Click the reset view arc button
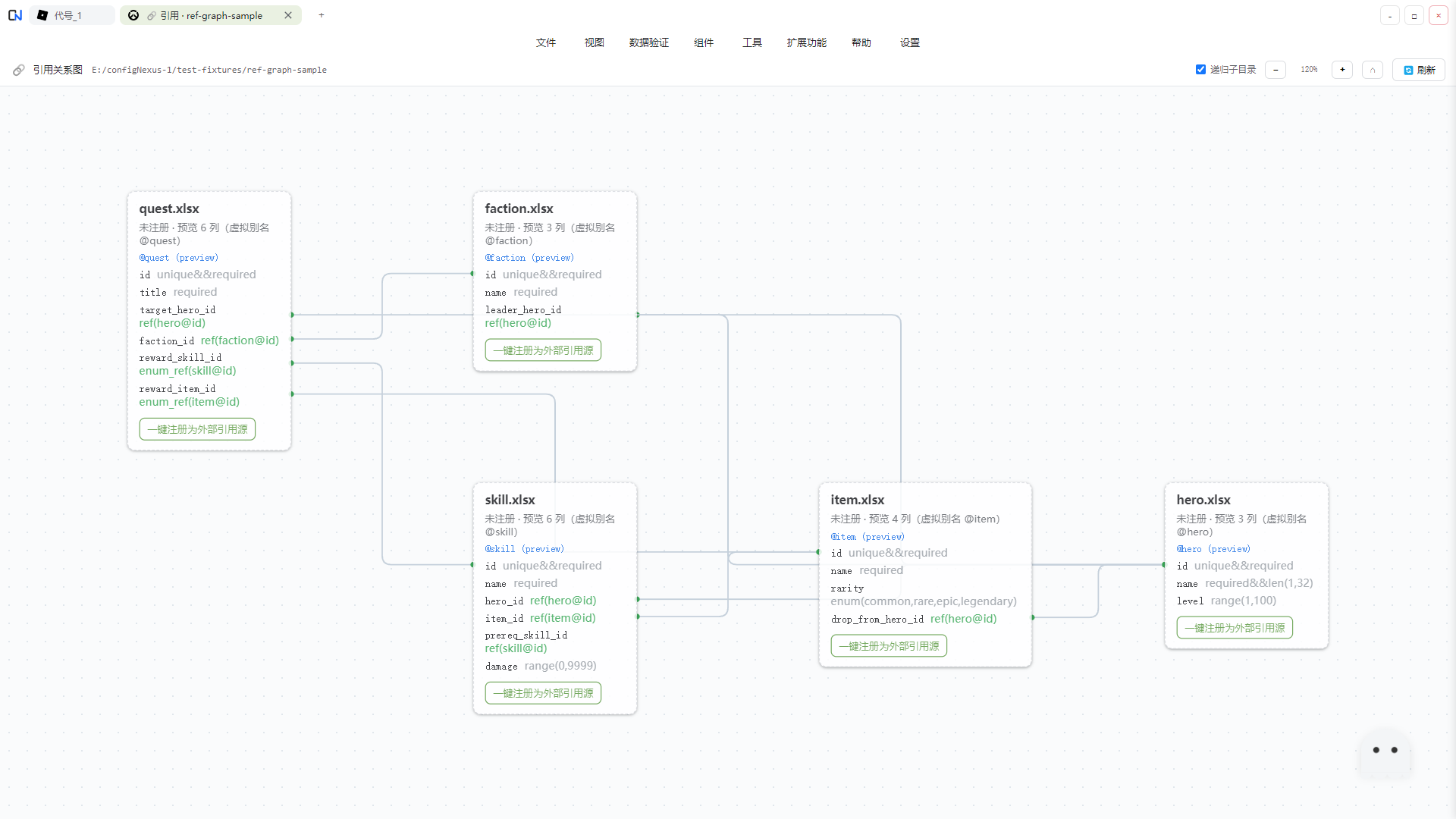The width and height of the screenshot is (1456, 819). [x=1373, y=70]
